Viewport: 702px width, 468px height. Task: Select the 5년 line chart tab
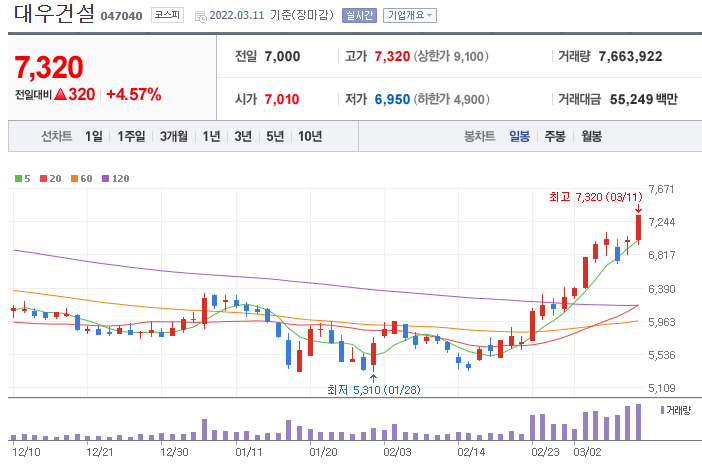pyautogui.click(x=275, y=136)
